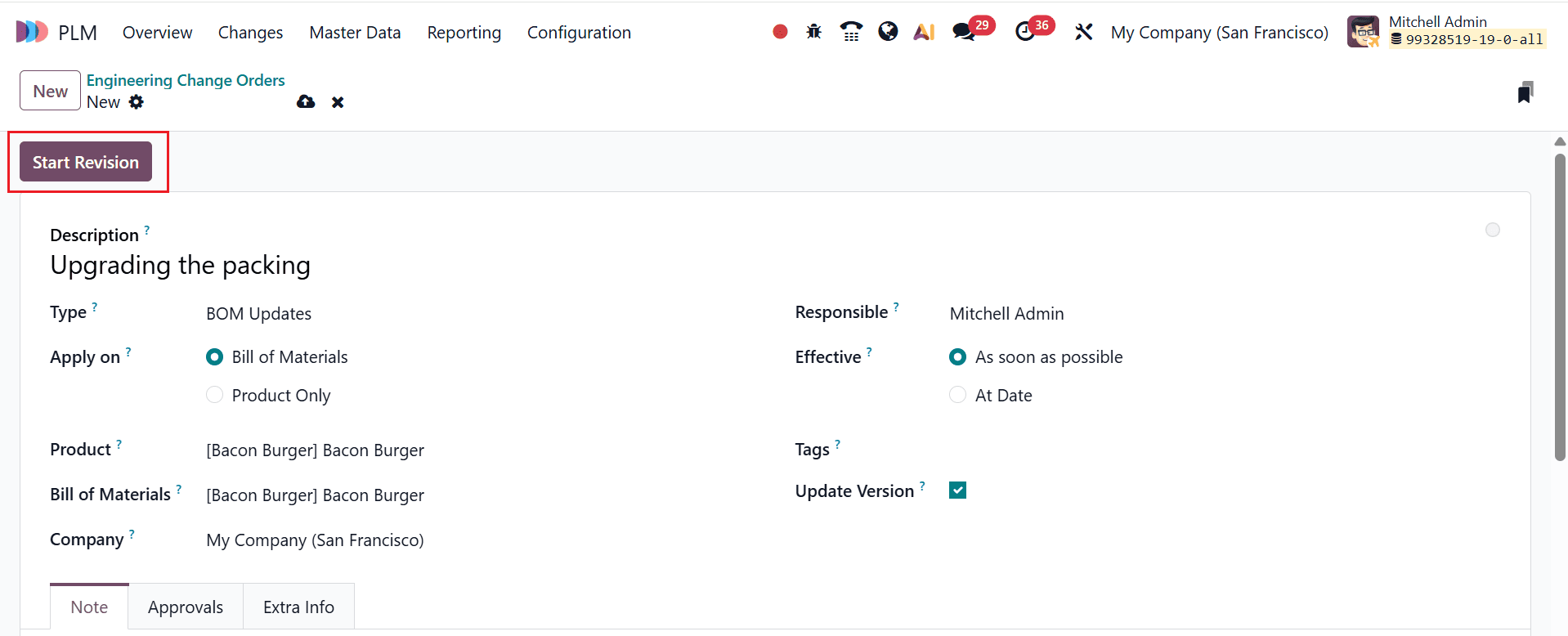Show help tooltip for Responsible field
This screenshot has height=636, width=1568.
pyautogui.click(x=896, y=307)
